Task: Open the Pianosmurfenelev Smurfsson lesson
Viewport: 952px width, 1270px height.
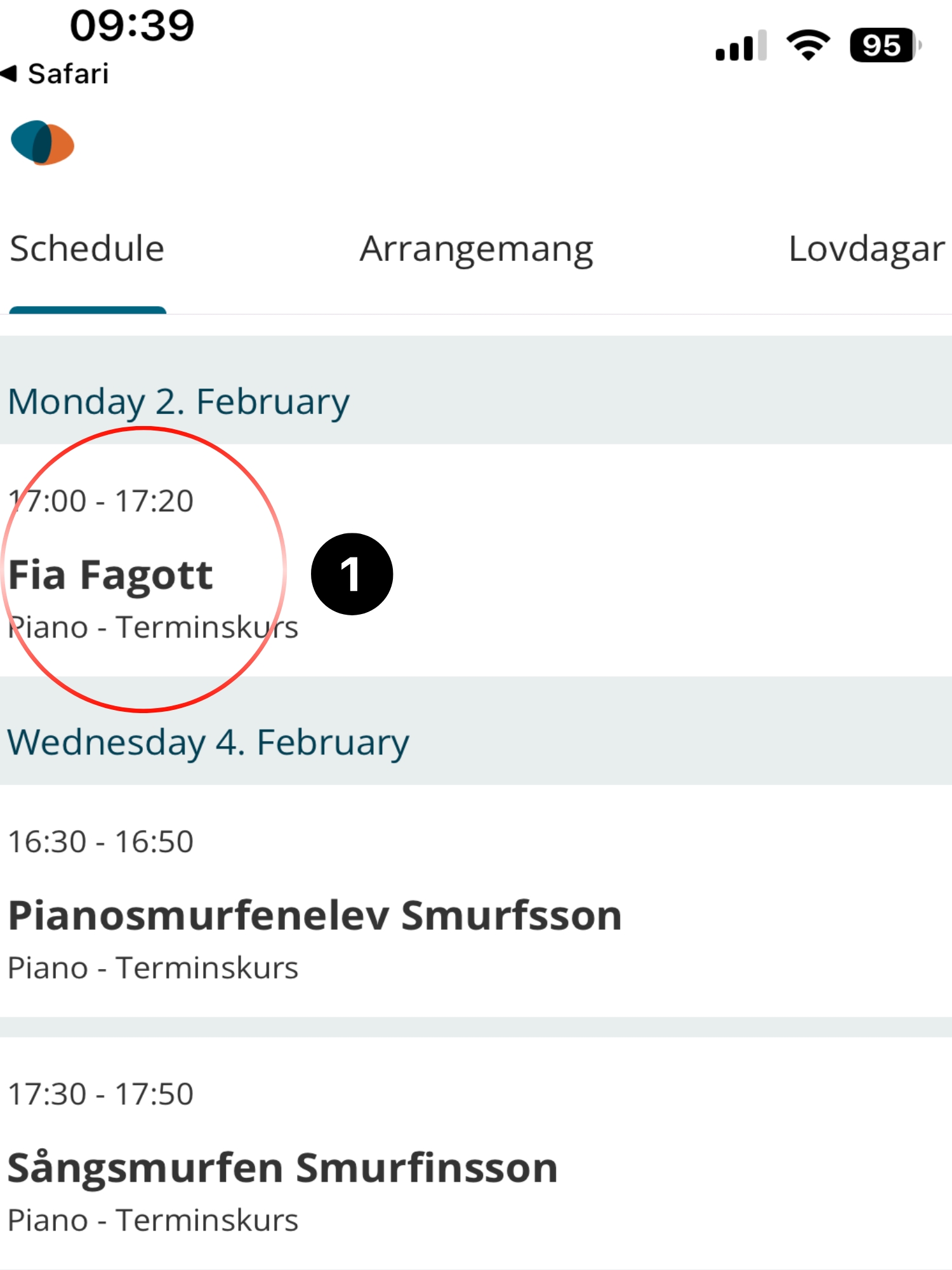Action: point(315,916)
